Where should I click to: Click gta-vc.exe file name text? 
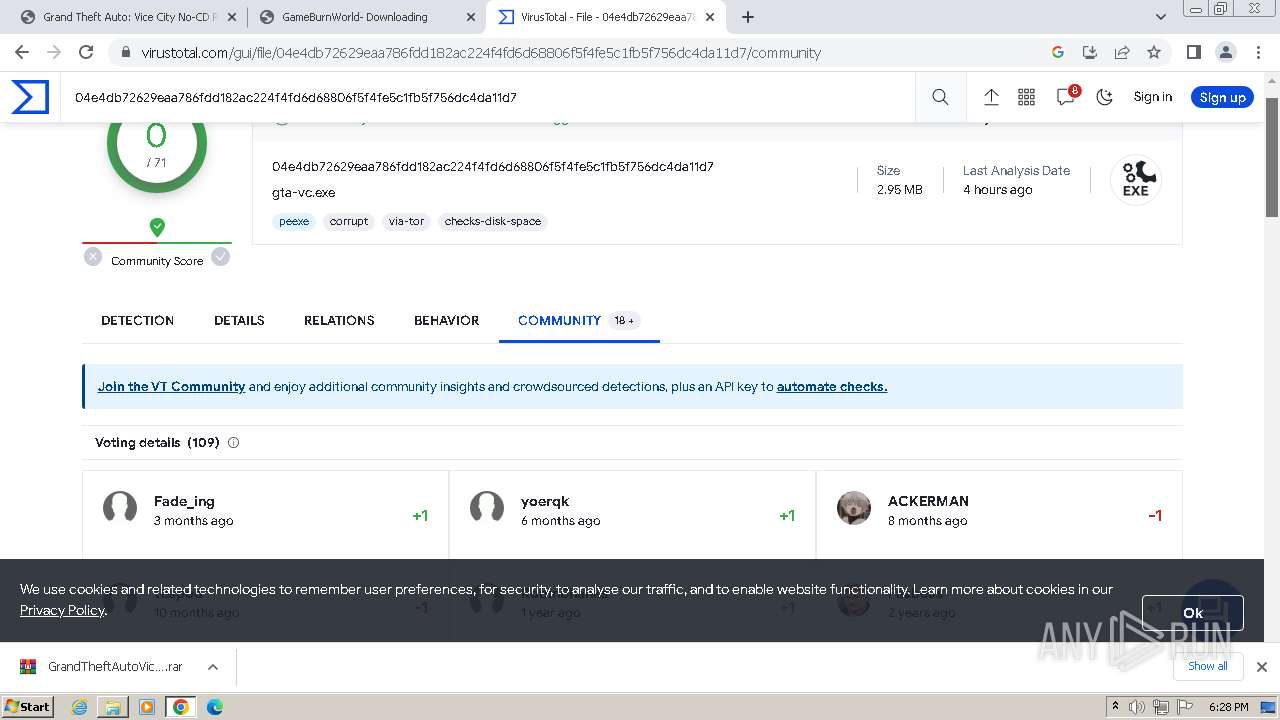304,192
